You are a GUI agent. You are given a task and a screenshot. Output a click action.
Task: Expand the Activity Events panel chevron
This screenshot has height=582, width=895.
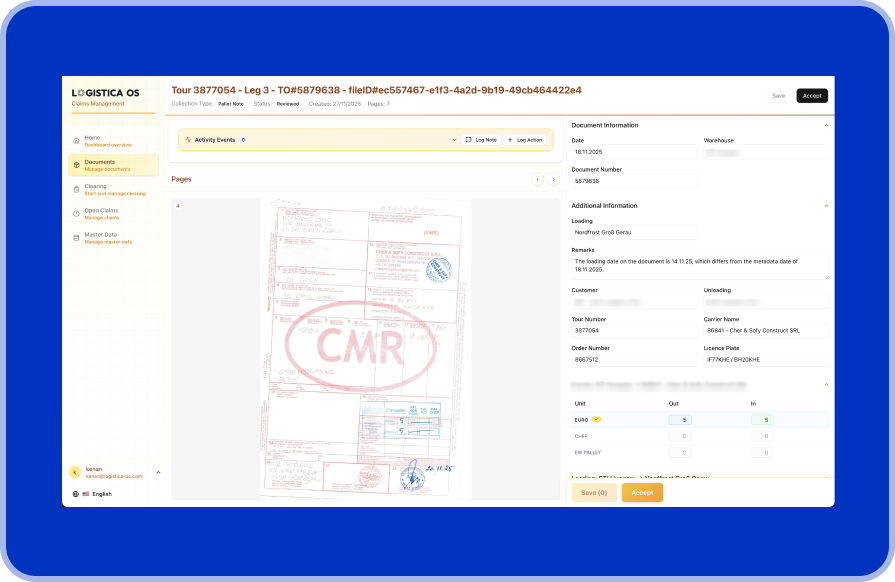click(454, 140)
